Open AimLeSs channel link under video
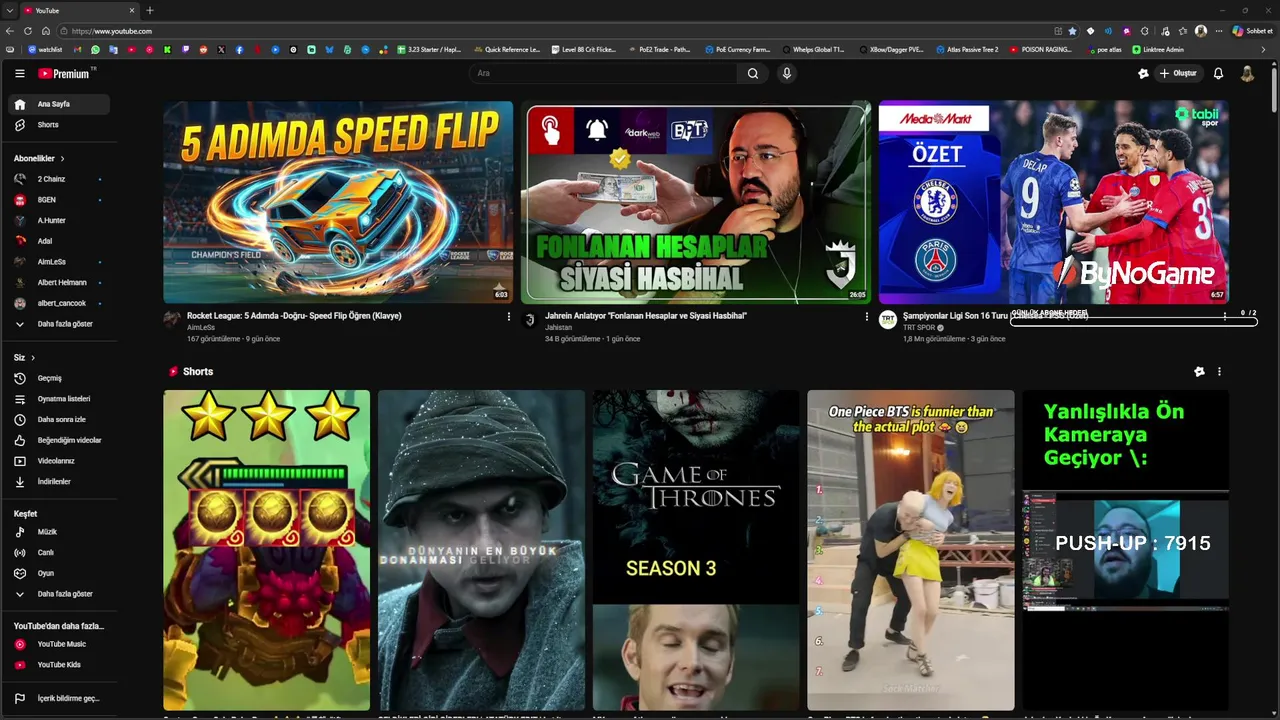 201,327
